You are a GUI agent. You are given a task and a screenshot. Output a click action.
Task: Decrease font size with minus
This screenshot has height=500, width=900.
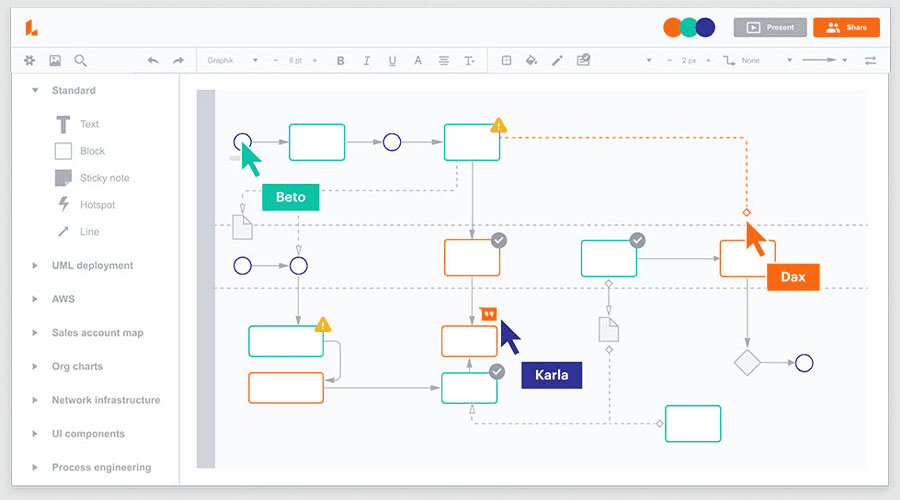point(276,60)
